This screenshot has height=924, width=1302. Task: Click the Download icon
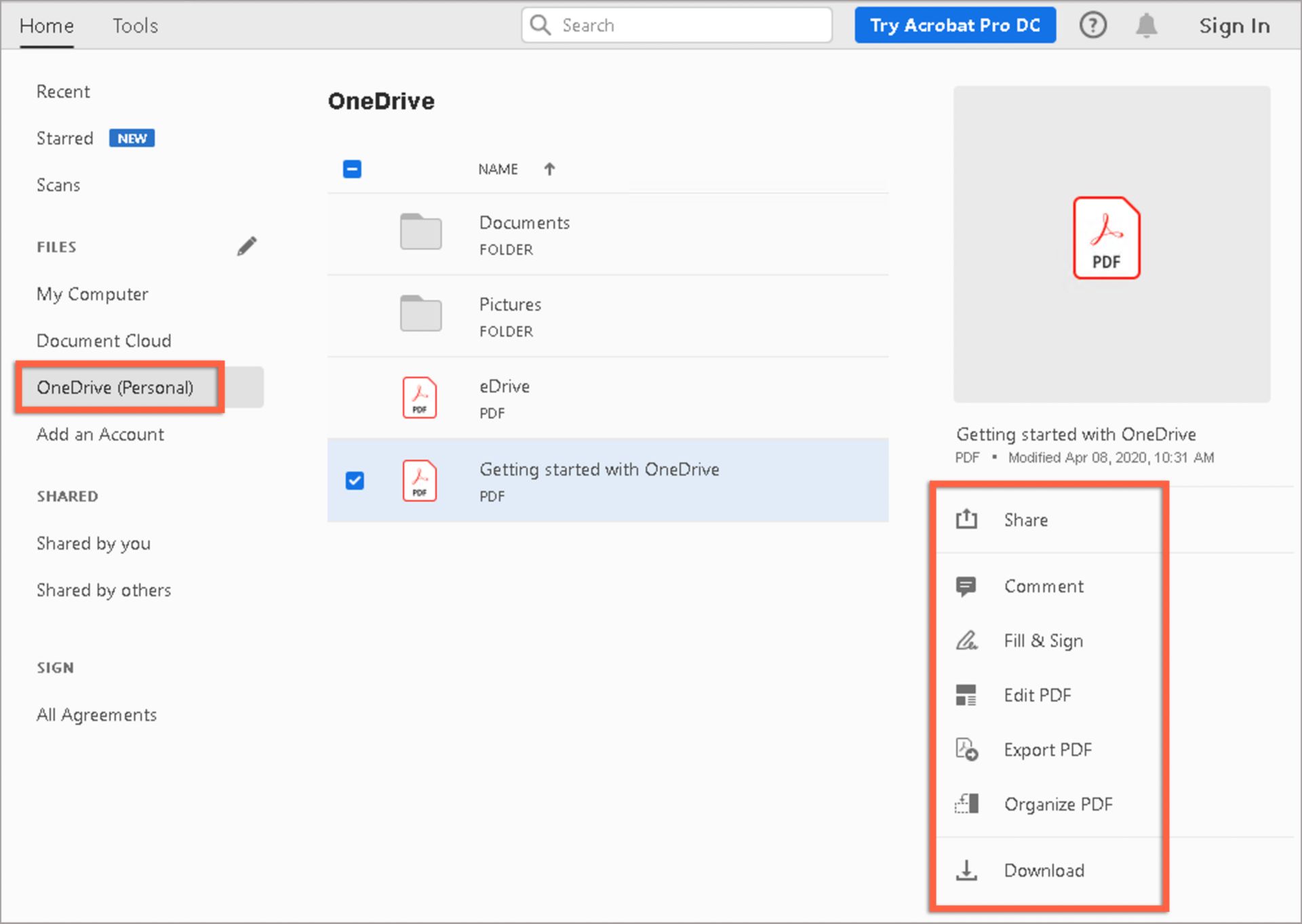[x=967, y=870]
